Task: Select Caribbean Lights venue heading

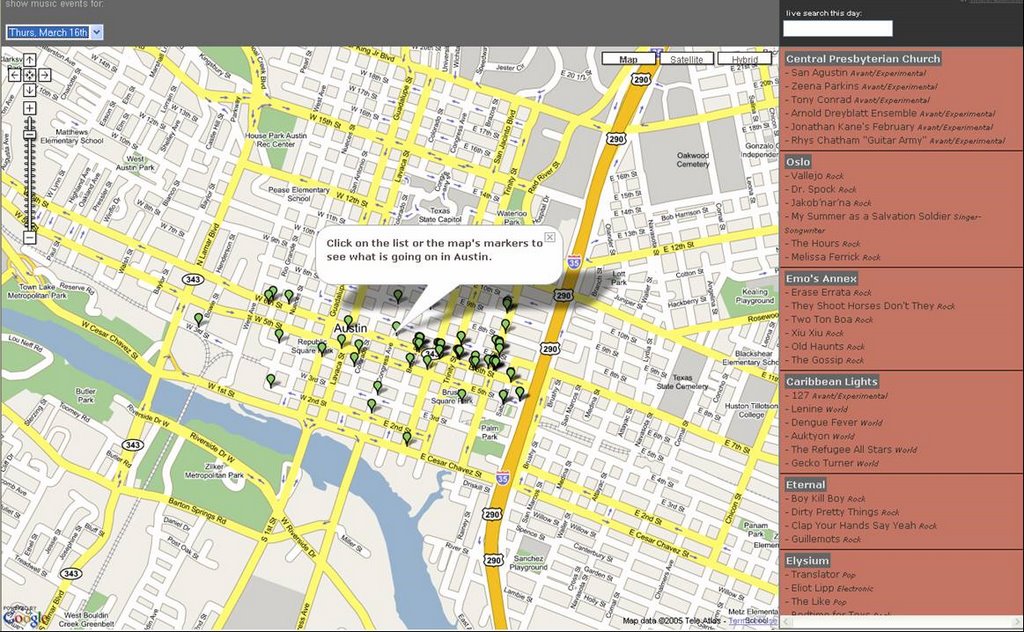Action: [831, 382]
